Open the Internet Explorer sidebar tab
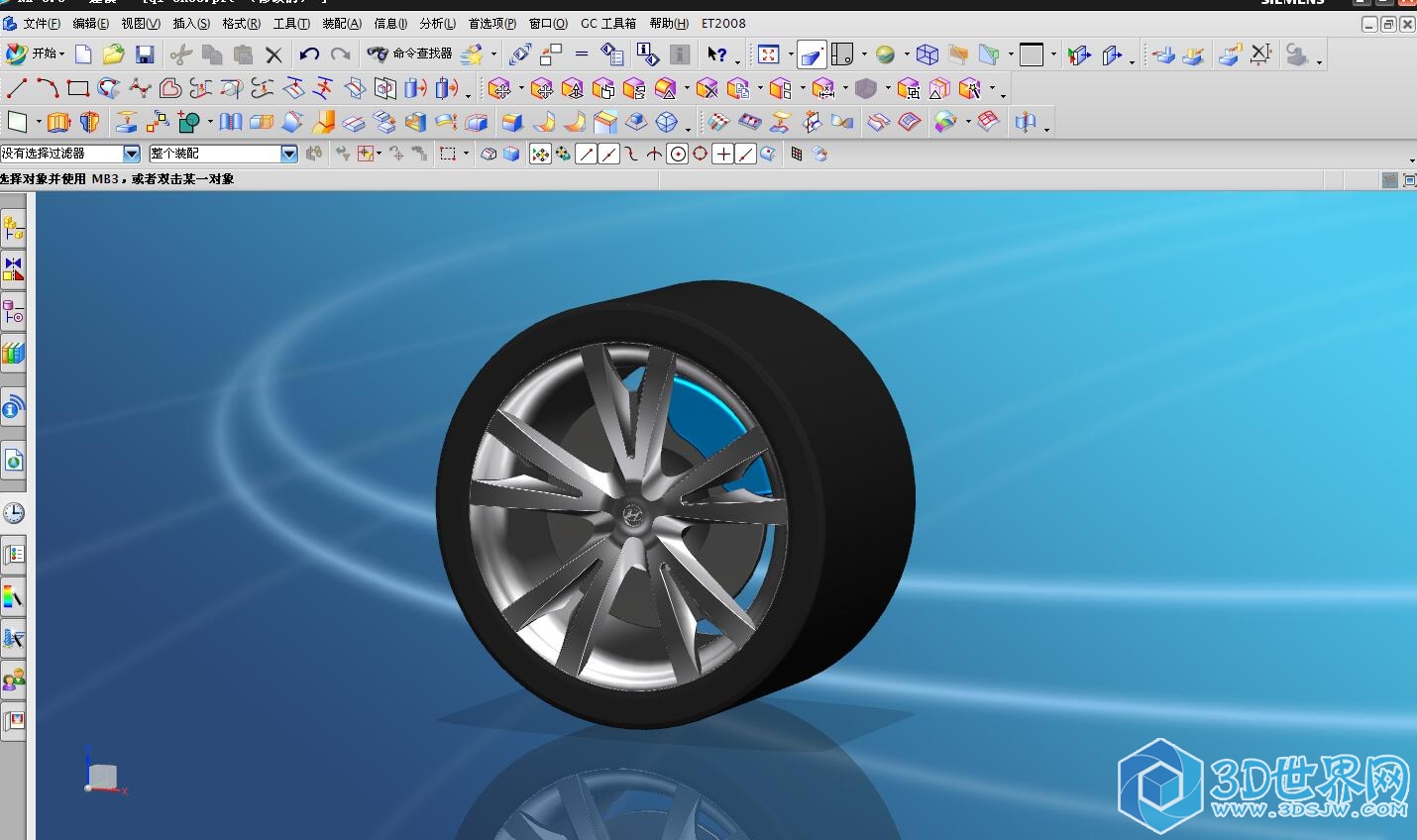Image resolution: width=1417 pixels, height=840 pixels. 13,461
